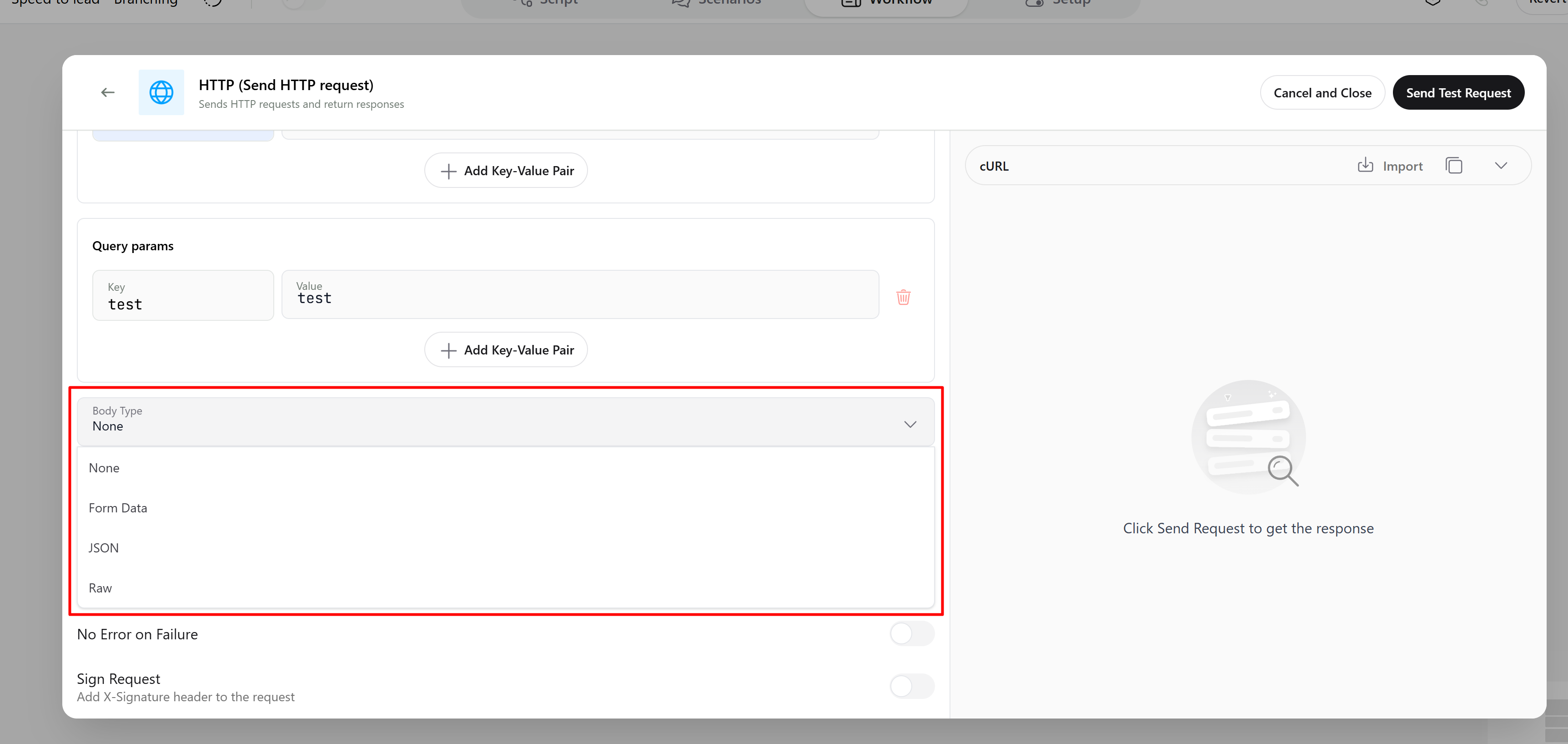Viewport: 1568px width, 744px height.
Task: Click the globe icon beside the HTTP title
Action: (x=161, y=92)
